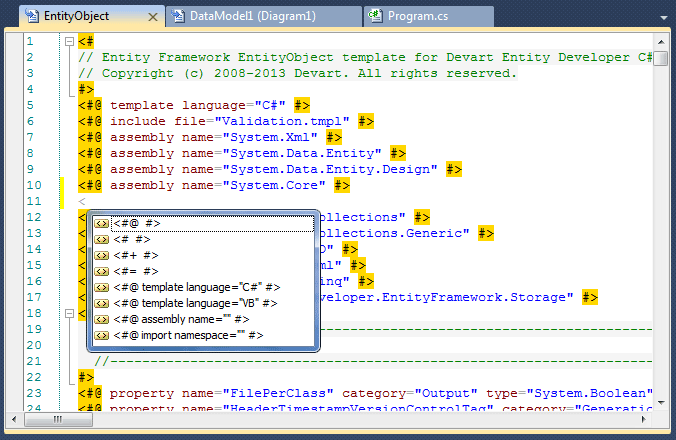Click the horizontal scrollbar right arrow

point(644,419)
